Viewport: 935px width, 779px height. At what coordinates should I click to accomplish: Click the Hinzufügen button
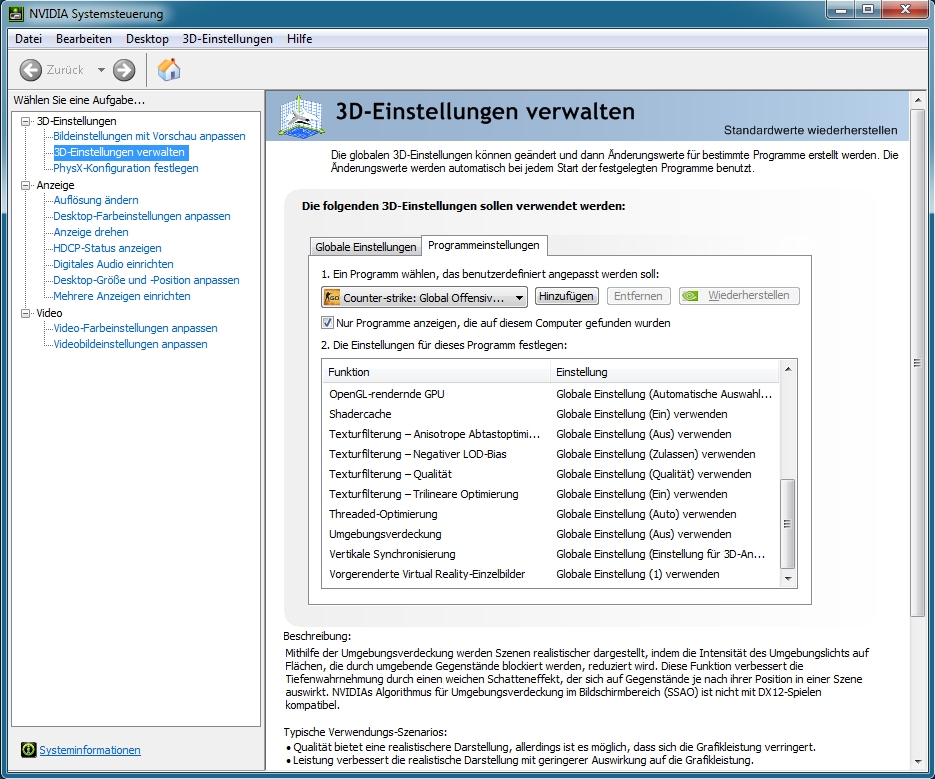click(x=566, y=296)
